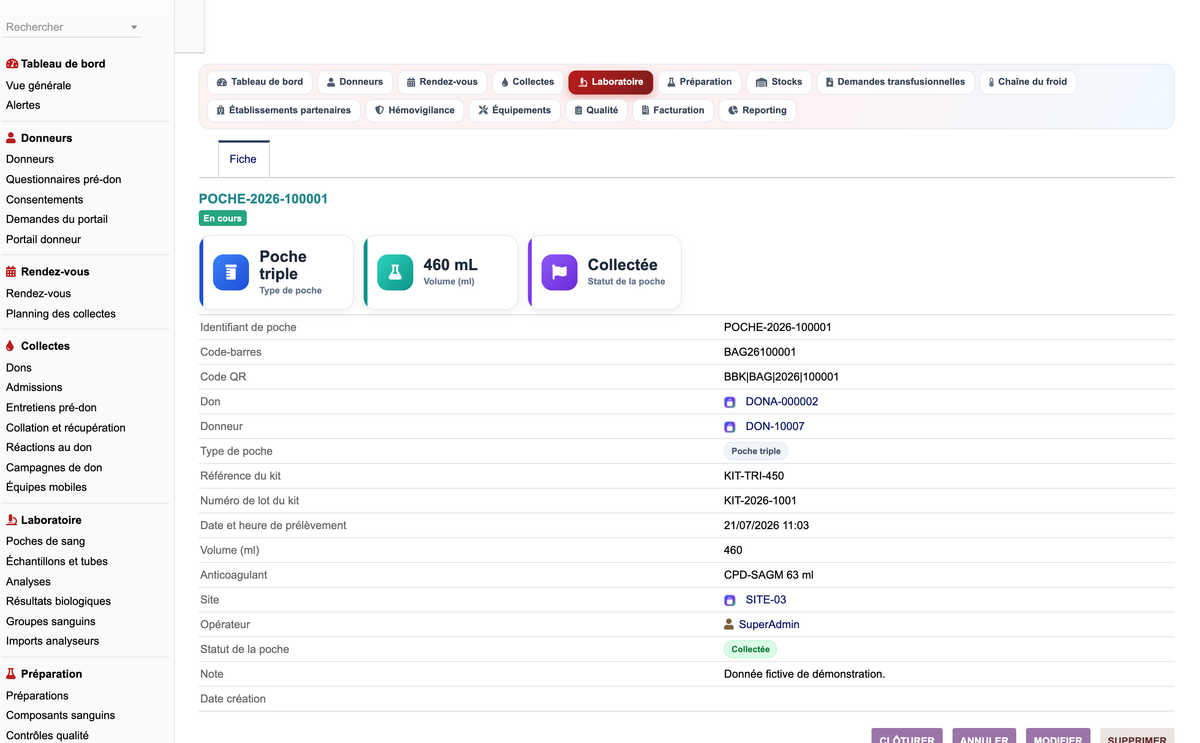
Task: Select the Fiche tab
Action: click(243, 159)
